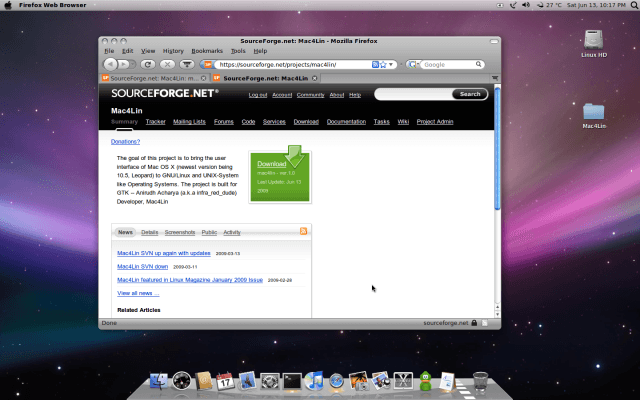The image size is (640, 400).
Task: Open the Mailing Lists navigation link
Action: (189, 122)
